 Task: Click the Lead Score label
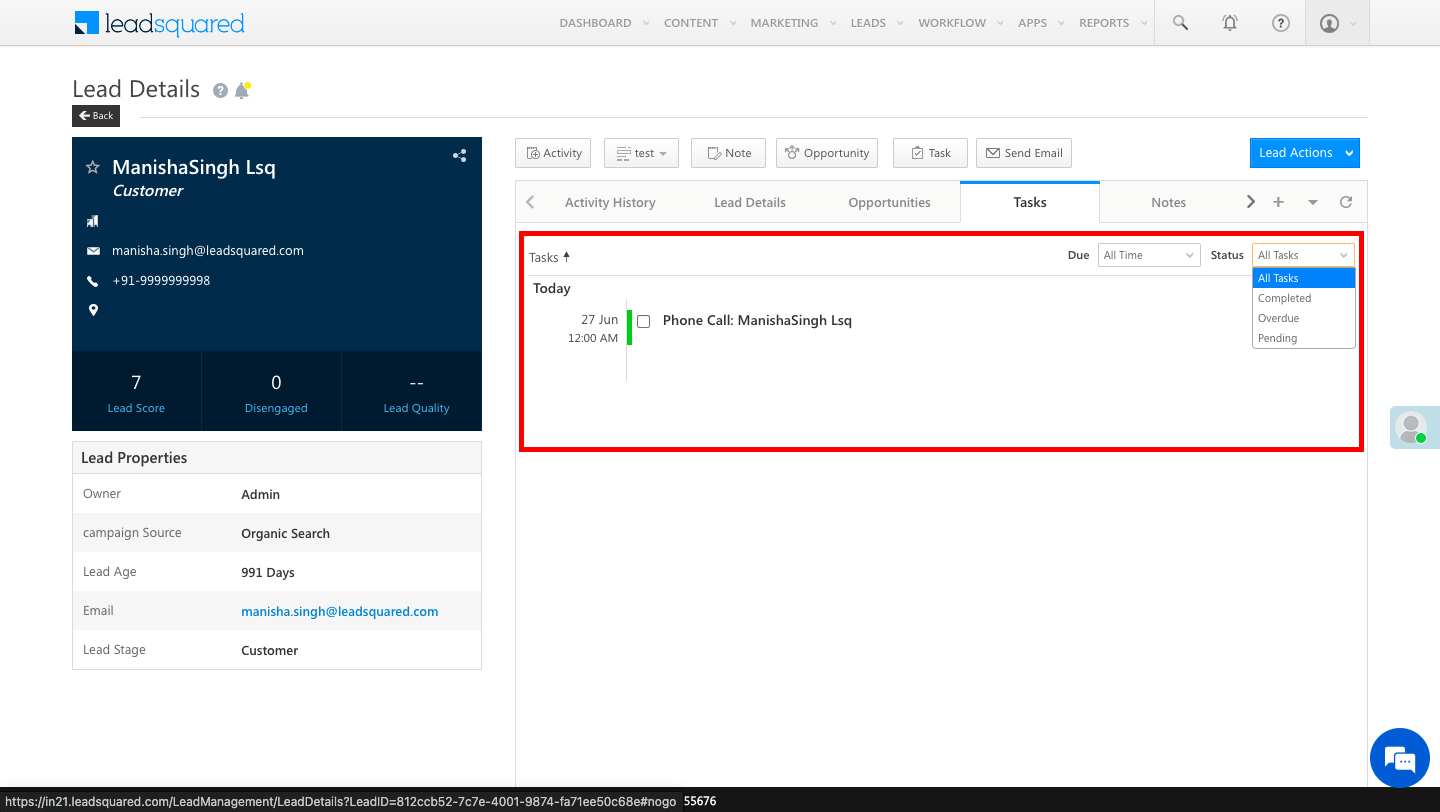coord(136,408)
